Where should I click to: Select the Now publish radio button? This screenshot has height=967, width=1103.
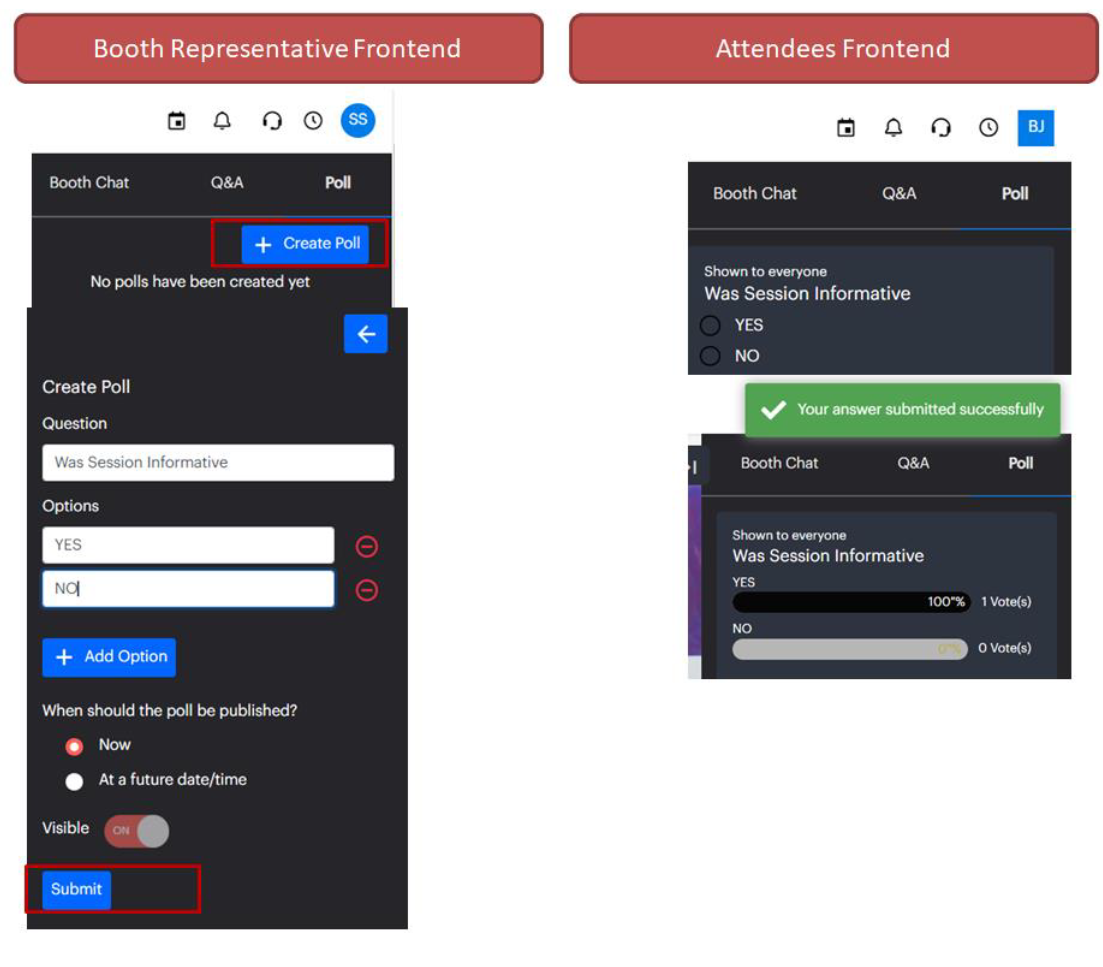74,746
